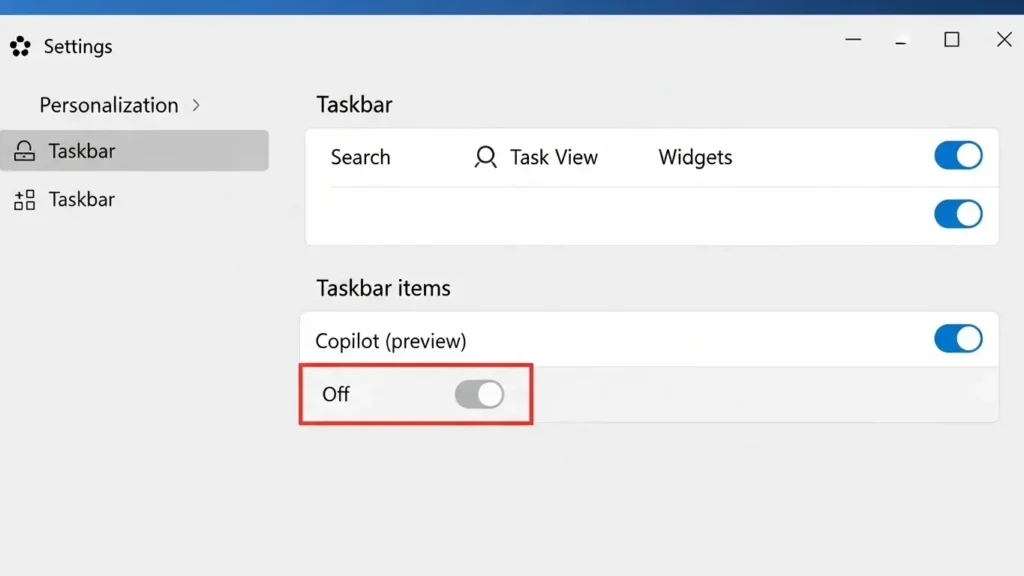Select the first Taskbar item in the sidebar
Screen dimensions: 1024x576
click(83, 150)
